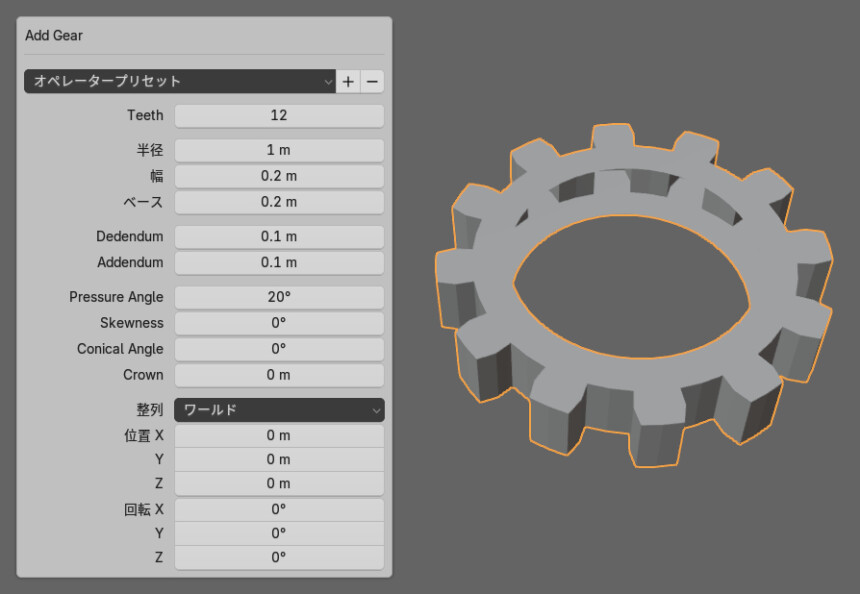Click the Skewness label

[132, 323]
